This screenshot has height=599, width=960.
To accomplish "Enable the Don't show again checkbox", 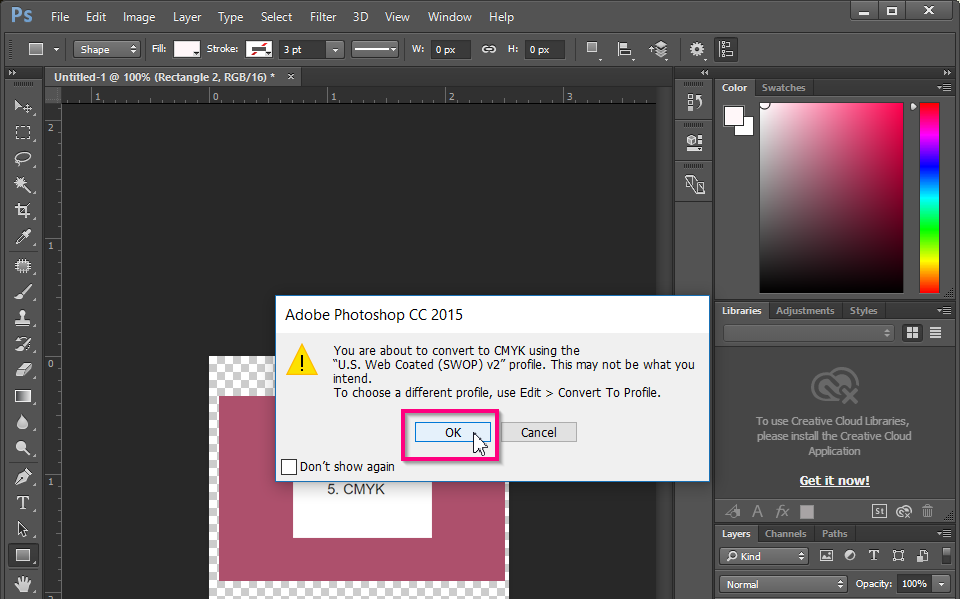I will [x=289, y=466].
